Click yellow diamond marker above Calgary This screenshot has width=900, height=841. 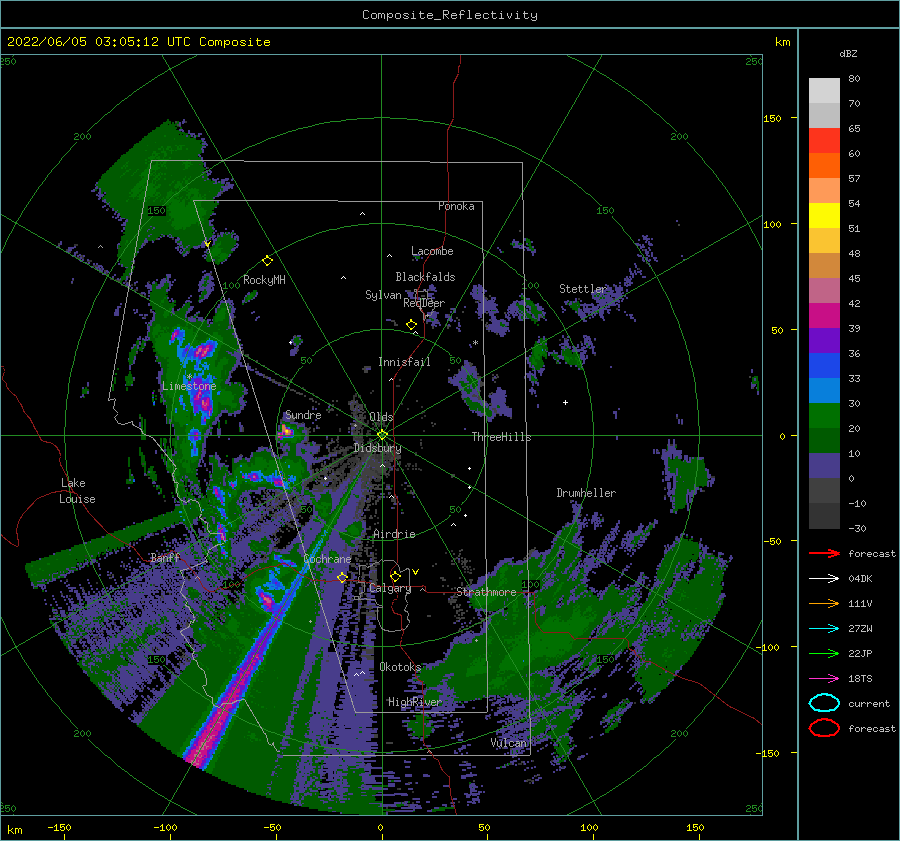click(x=395, y=576)
